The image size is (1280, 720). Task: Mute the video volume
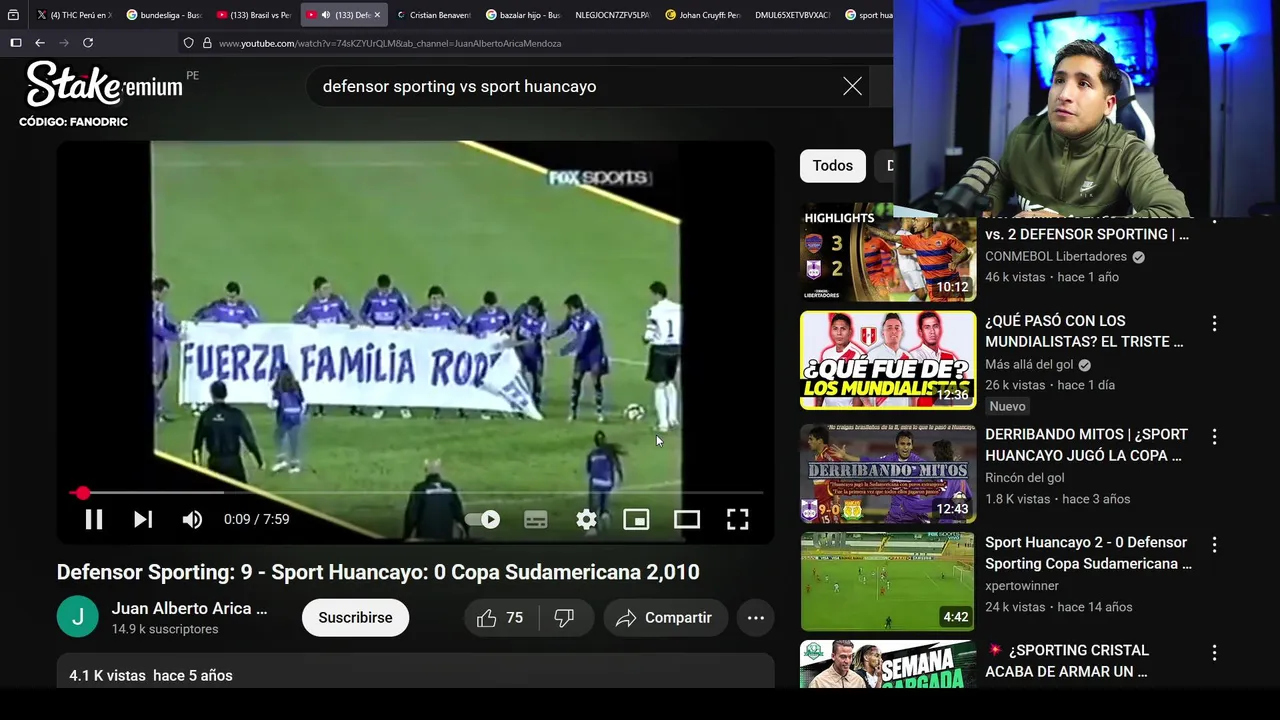pos(192,519)
